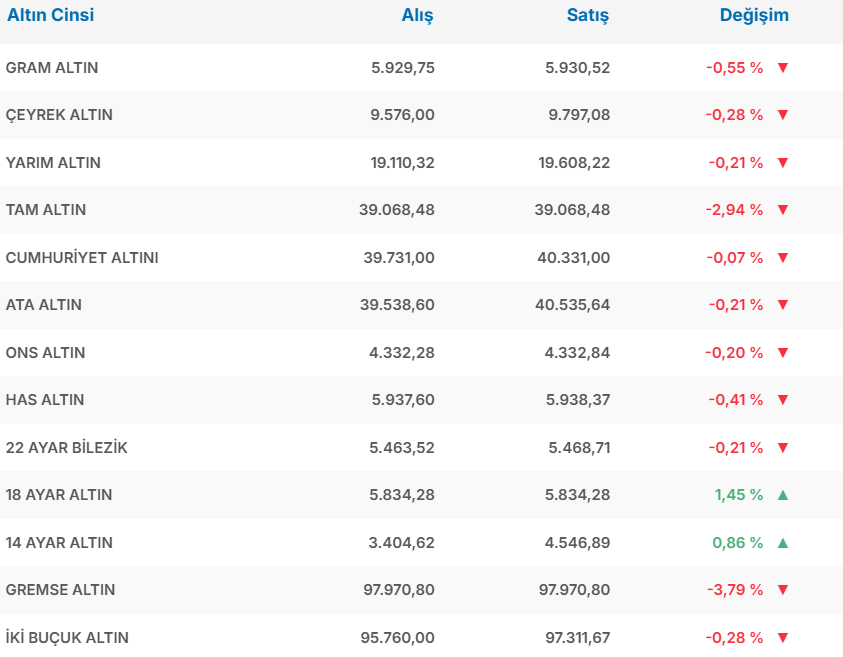
Task: Sort by the Altın Cinsi column header
Action: [51, 16]
